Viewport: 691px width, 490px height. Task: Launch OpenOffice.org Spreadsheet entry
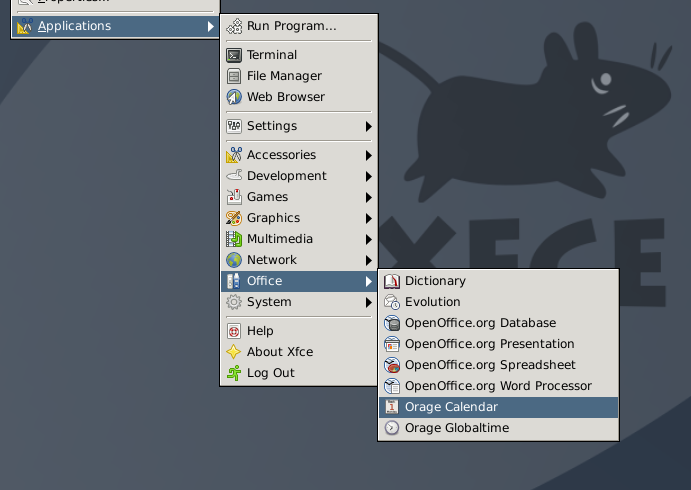pos(498,365)
